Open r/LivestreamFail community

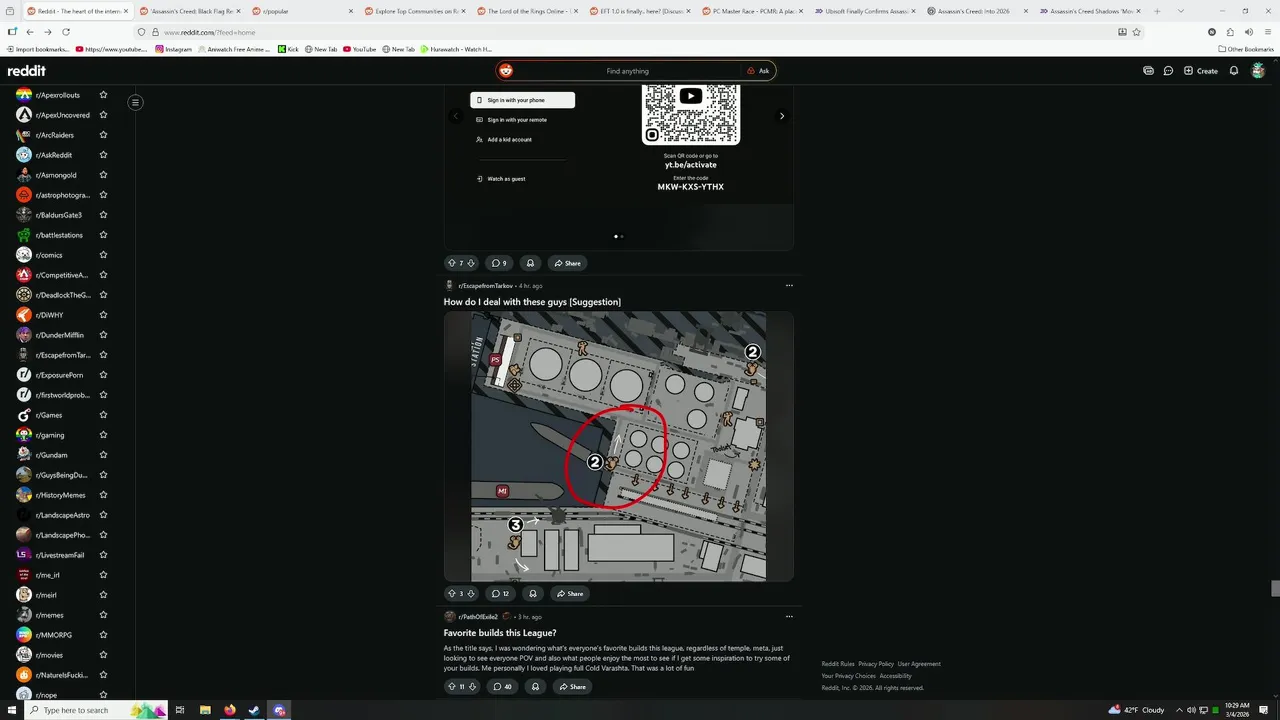(60, 555)
